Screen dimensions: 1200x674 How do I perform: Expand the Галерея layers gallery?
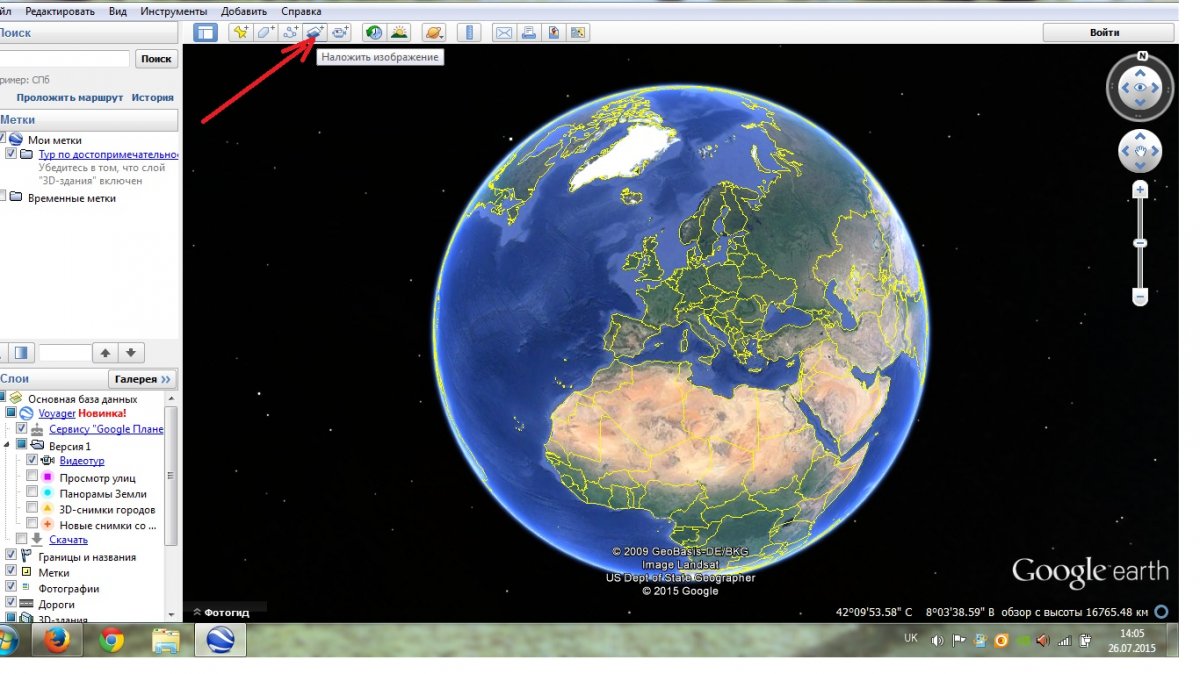[x=143, y=379]
